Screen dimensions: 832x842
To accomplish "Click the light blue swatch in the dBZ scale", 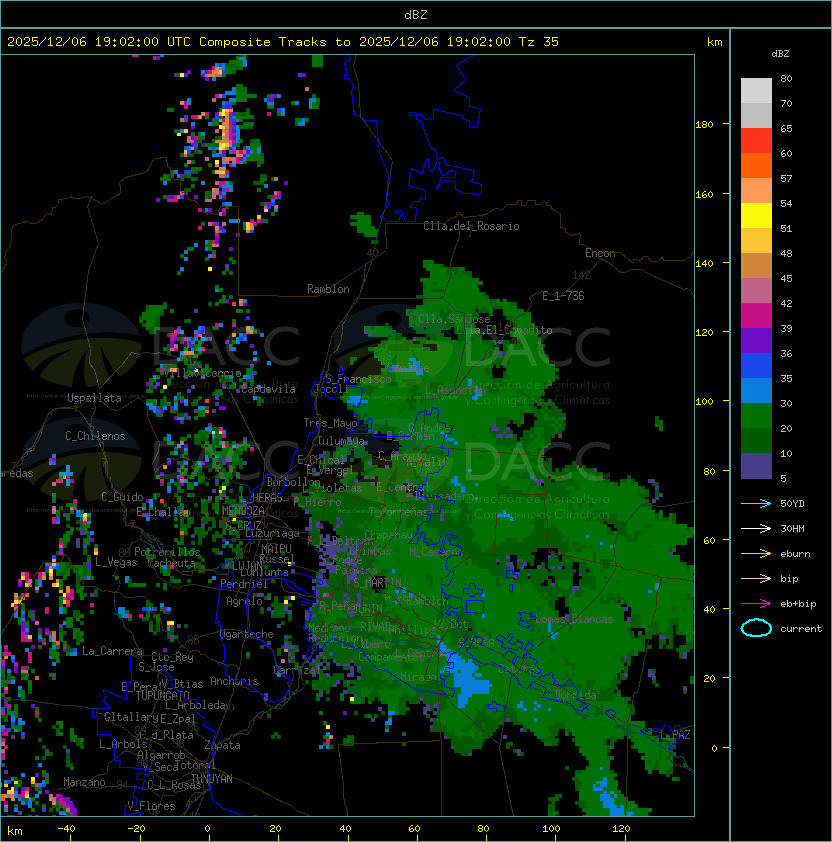I will point(756,391).
